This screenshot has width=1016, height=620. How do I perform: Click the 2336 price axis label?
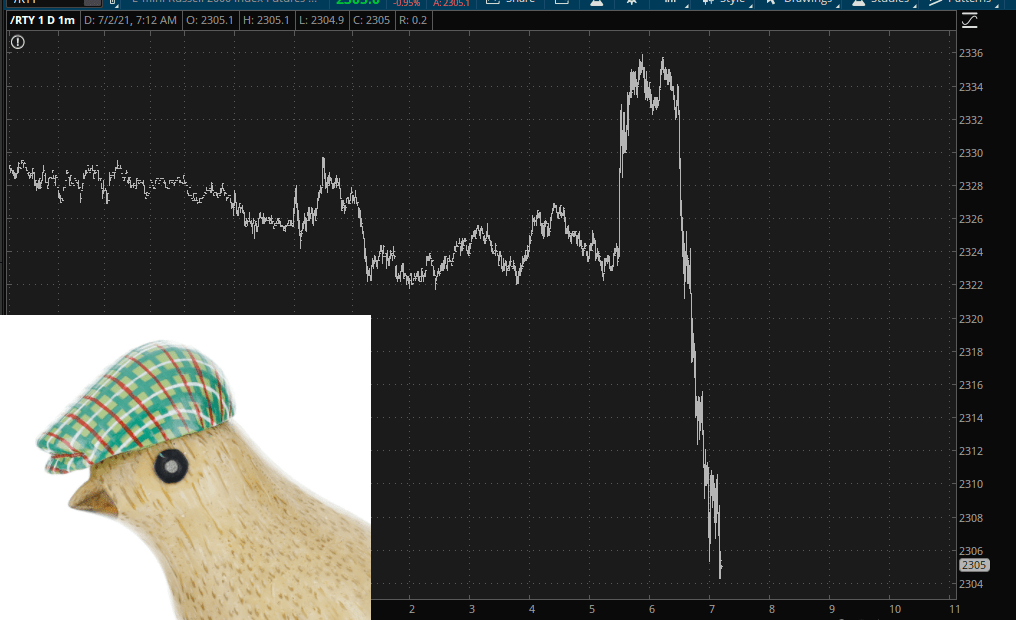pos(971,54)
